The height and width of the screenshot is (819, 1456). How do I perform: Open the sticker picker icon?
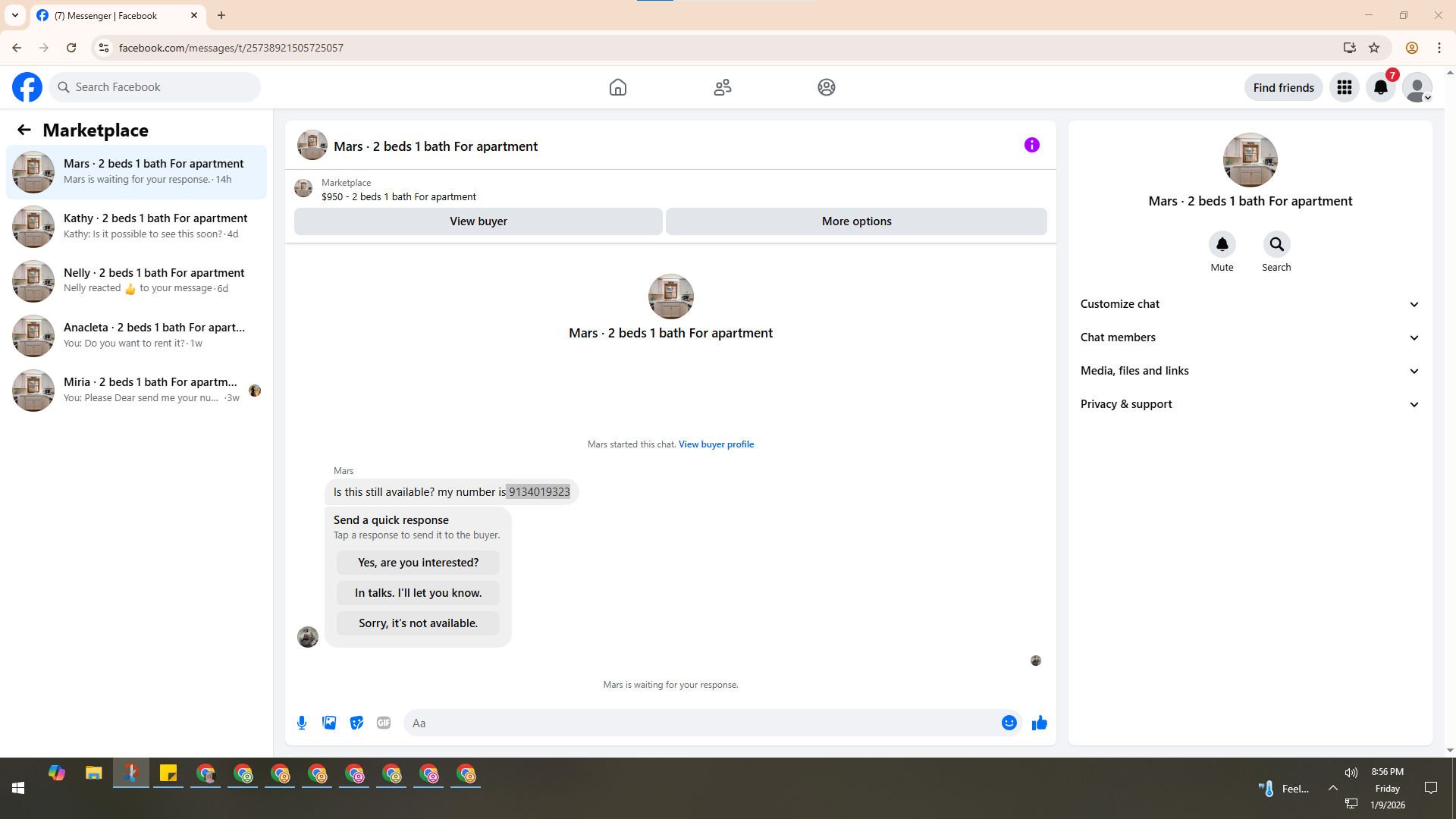coord(356,723)
